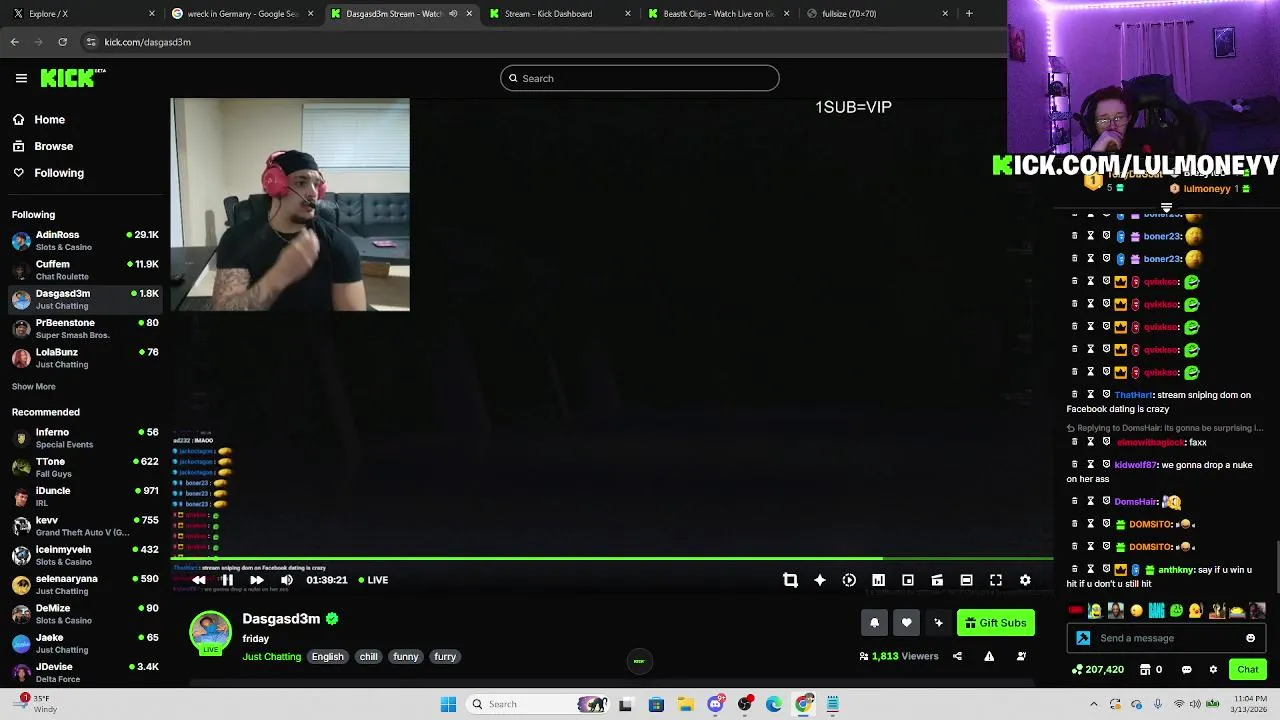Go to Home in sidebar
Viewport: 1280px width, 720px height.
(x=39, y=119)
